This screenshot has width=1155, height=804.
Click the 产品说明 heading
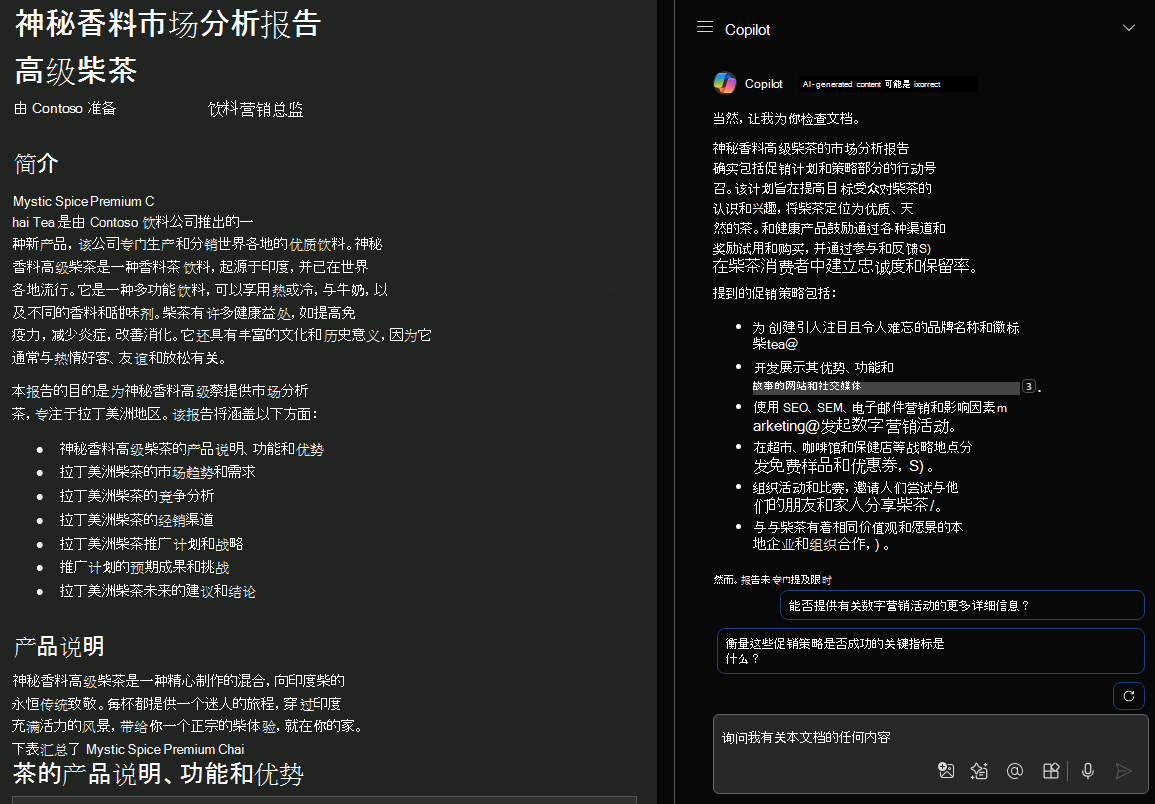[59, 647]
